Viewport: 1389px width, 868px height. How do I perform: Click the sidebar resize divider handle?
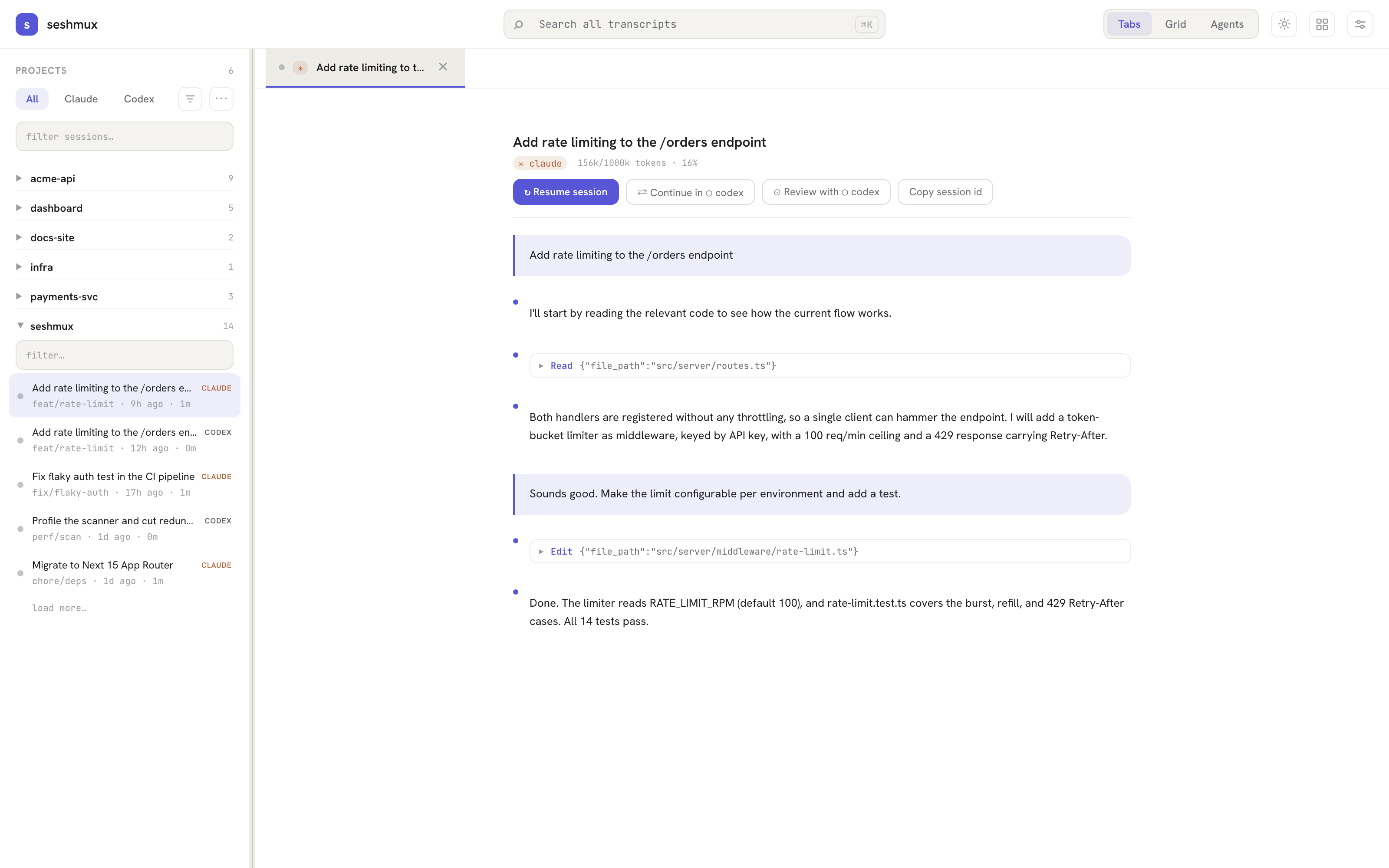pos(252,458)
